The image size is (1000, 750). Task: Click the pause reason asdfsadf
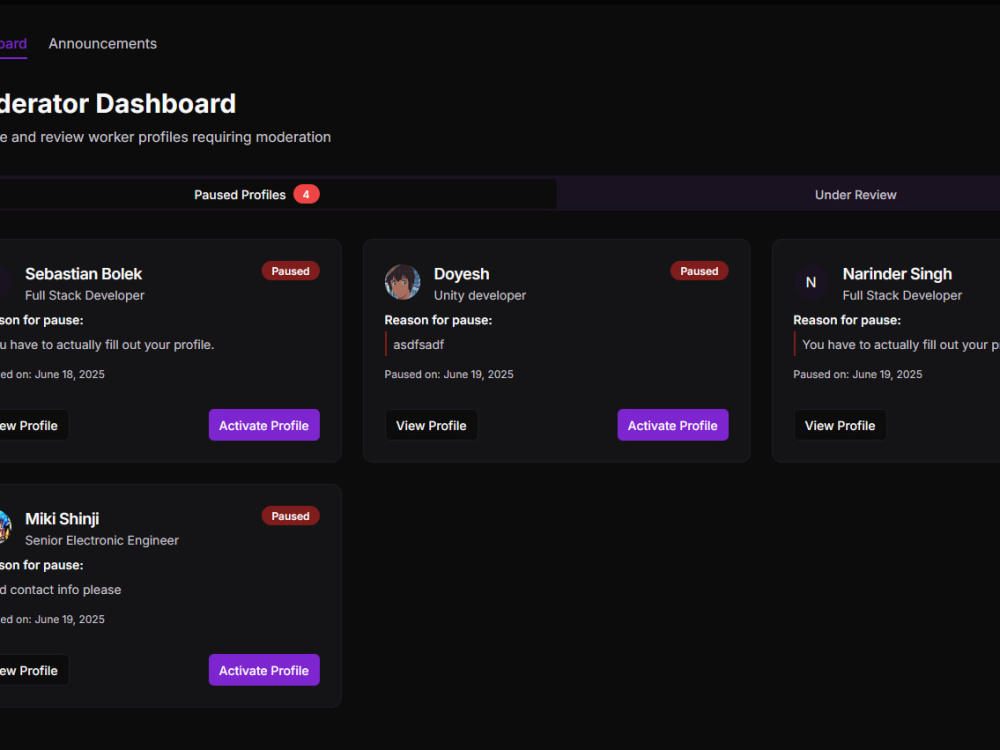418,344
